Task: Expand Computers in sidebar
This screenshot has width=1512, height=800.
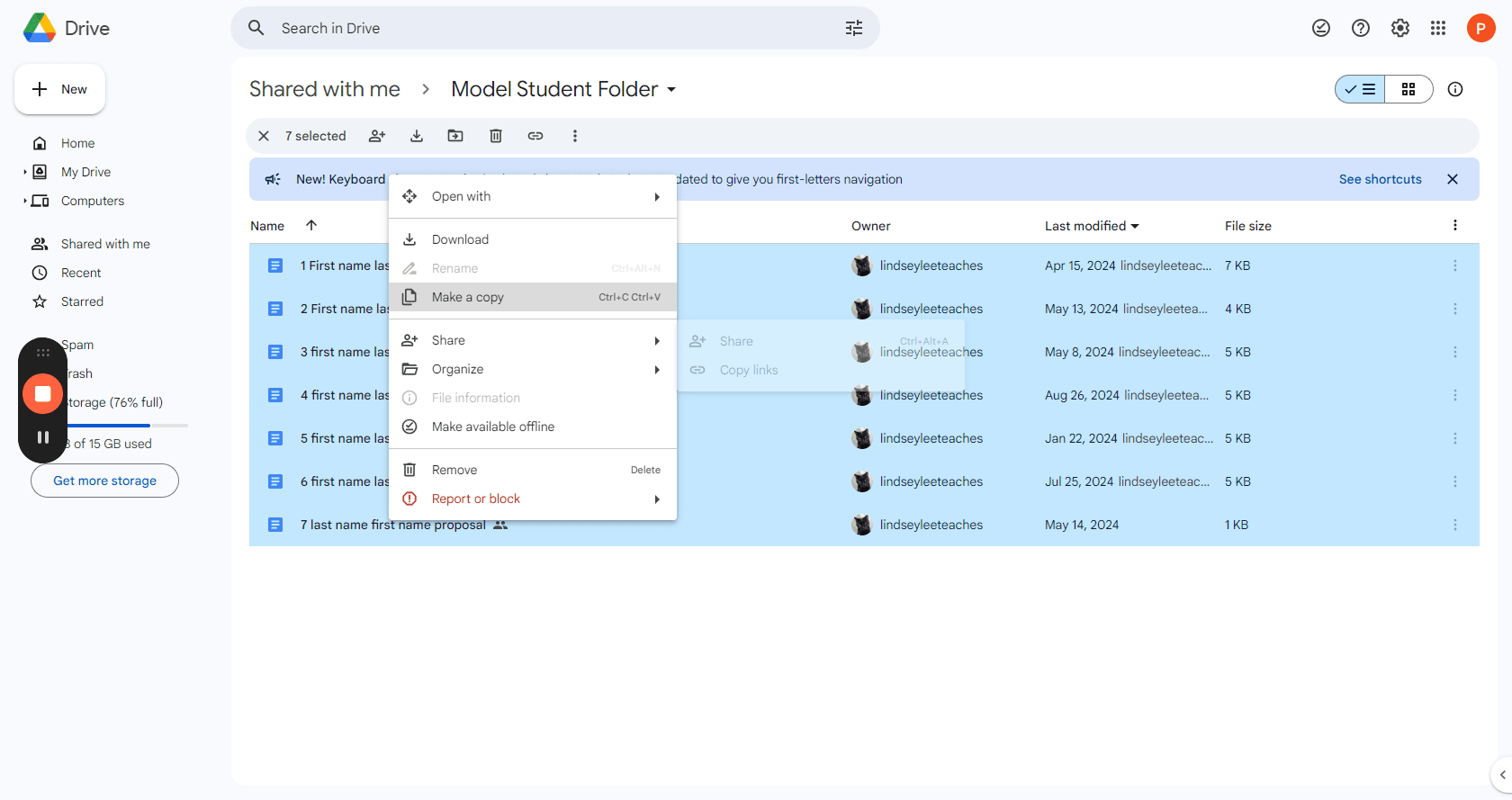Action: pos(25,201)
